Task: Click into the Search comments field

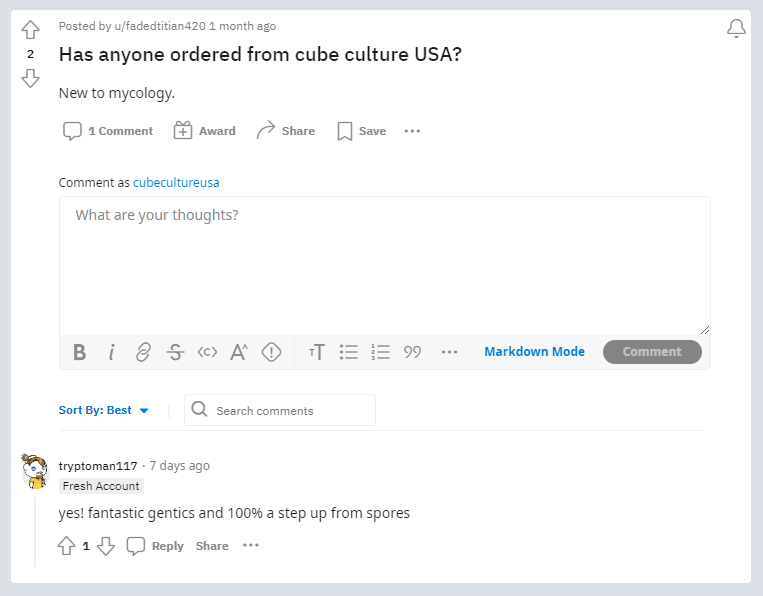Action: pyautogui.click(x=280, y=410)
